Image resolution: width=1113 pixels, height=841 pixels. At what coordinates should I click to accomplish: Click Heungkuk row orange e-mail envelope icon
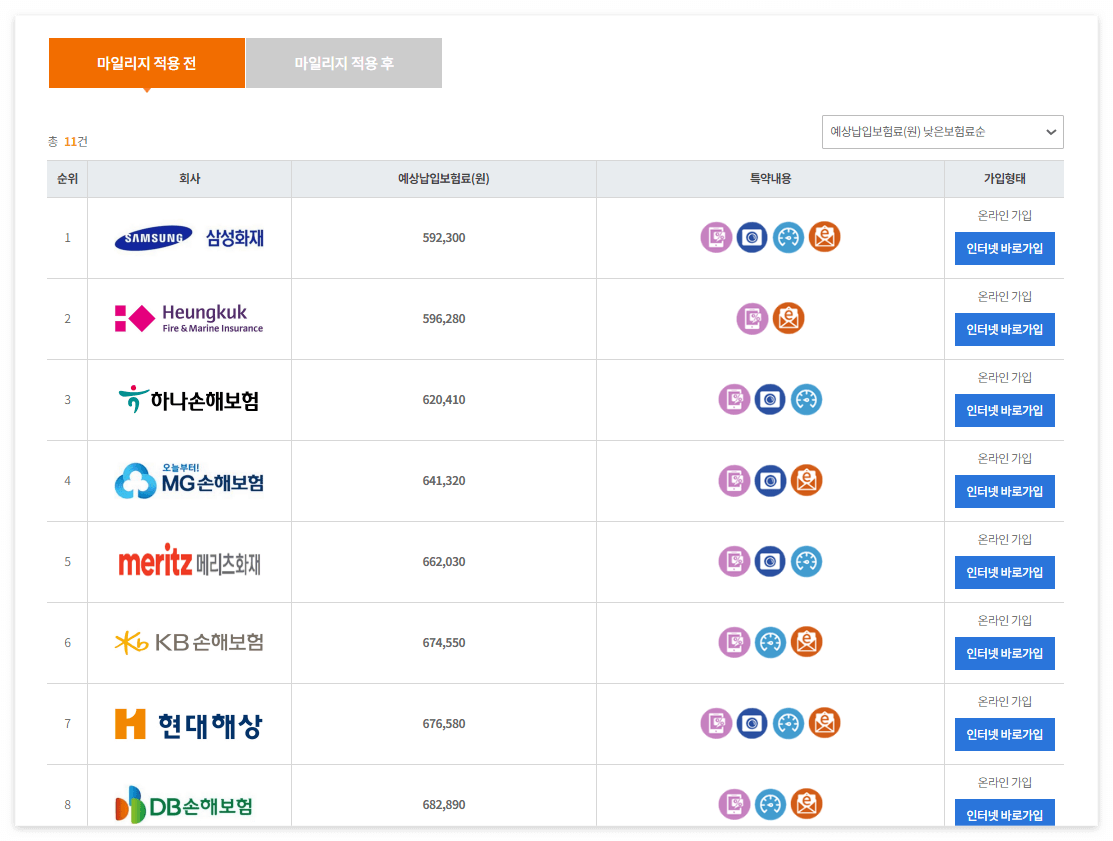coord(789,318)
